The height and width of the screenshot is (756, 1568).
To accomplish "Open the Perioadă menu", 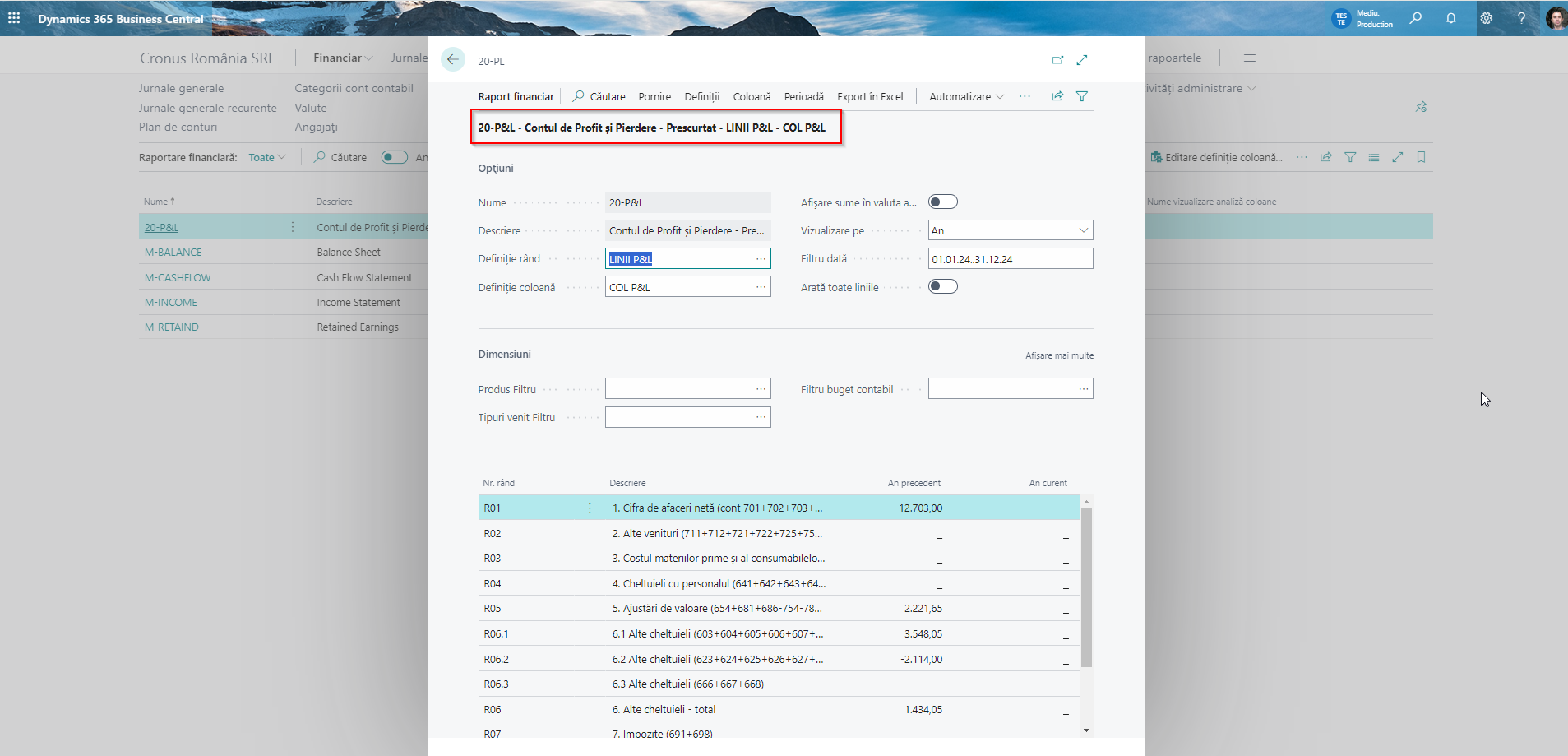I will pyautogui.click(x=803, y=96).
